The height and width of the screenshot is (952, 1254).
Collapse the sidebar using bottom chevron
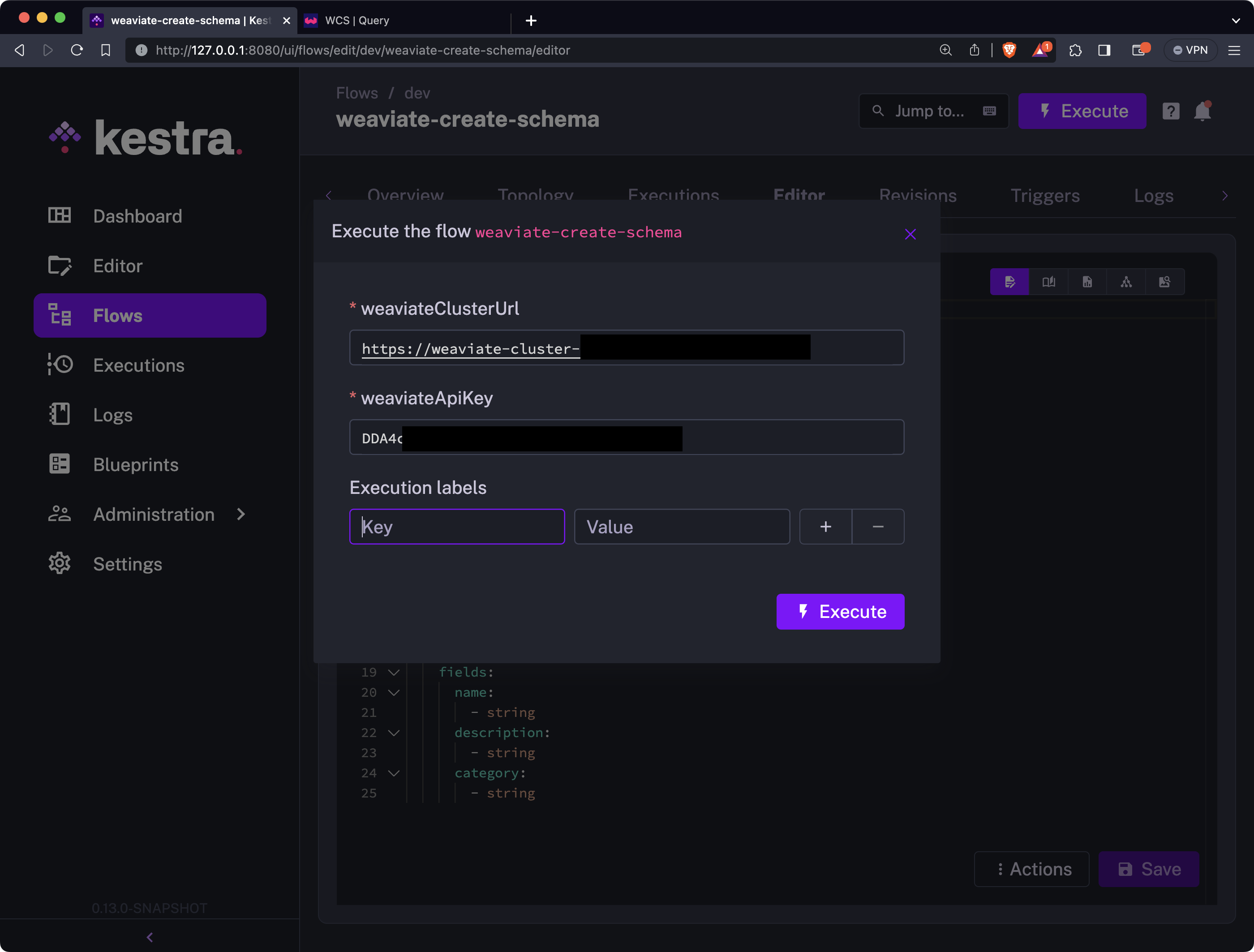point(150,937)
